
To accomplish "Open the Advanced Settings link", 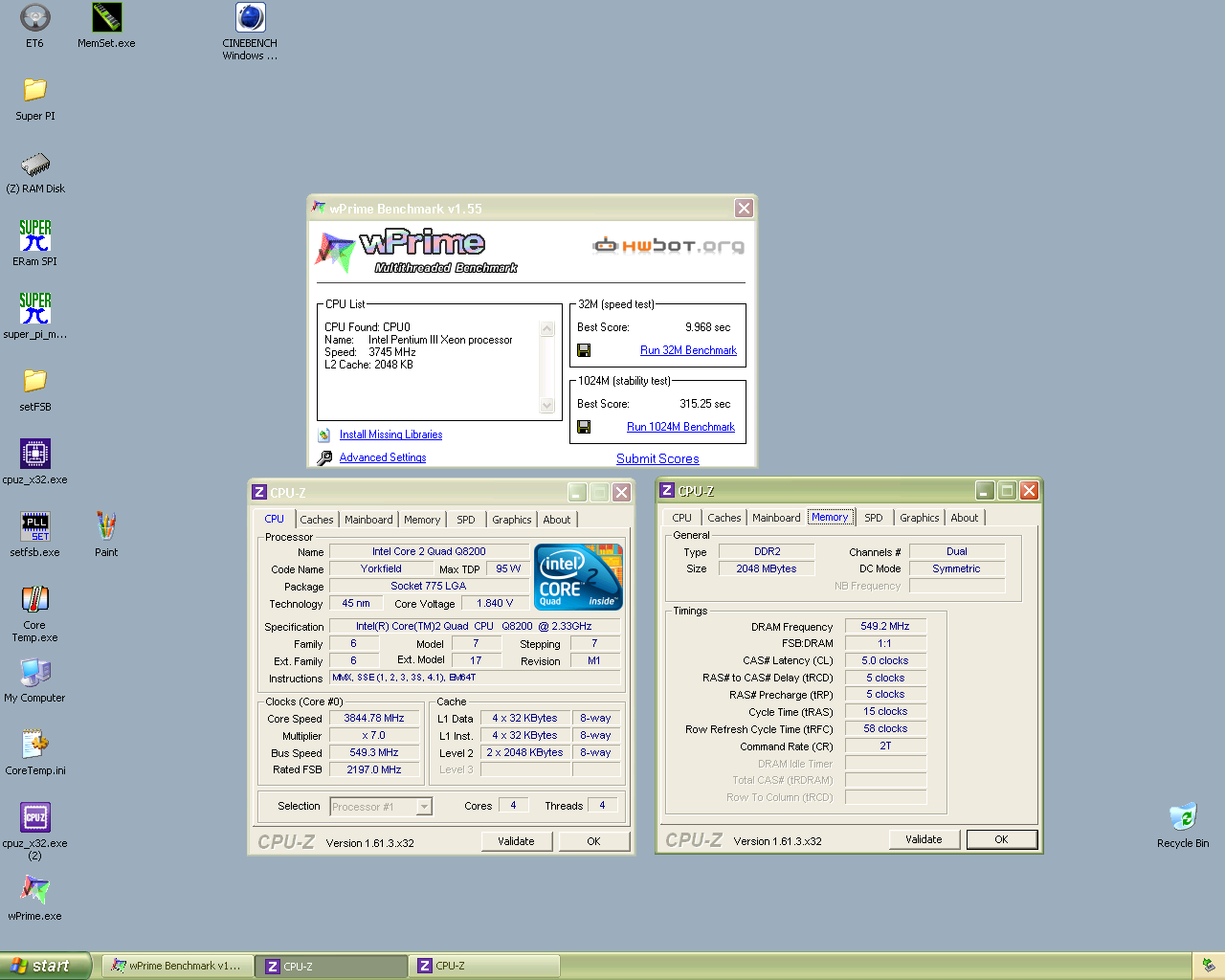I will (383, 457).
